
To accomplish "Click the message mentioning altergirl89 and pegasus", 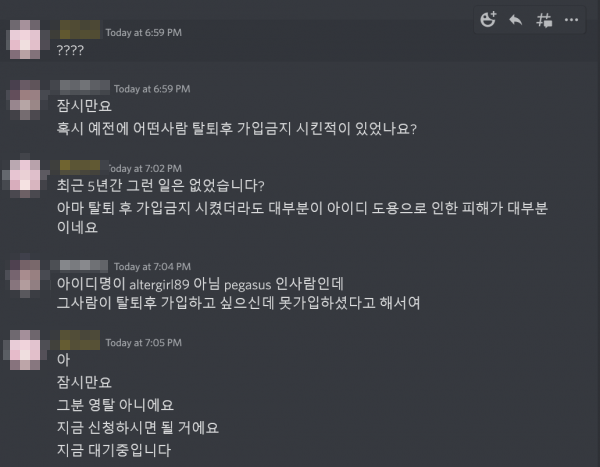I will (200, 284).
